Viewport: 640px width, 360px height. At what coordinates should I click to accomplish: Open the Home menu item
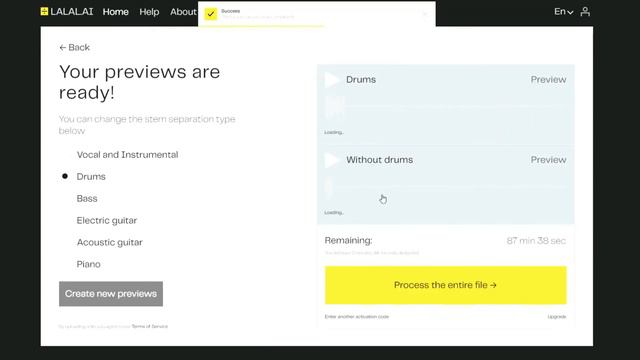116,12
